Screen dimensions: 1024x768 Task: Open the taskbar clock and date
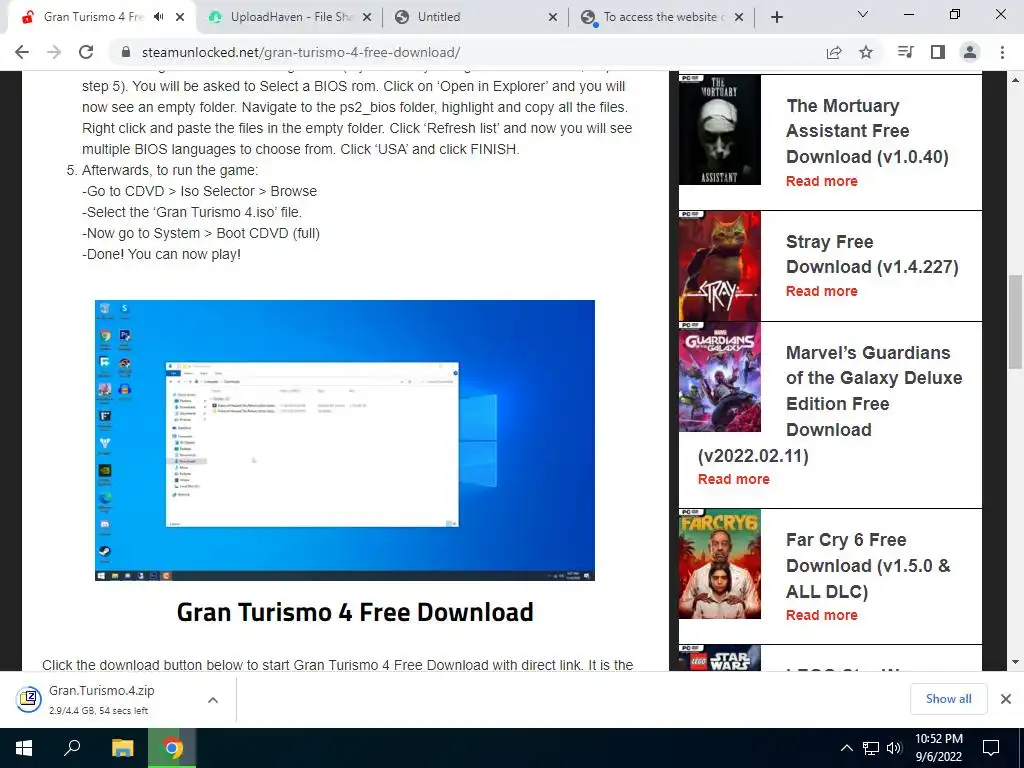[938, 748]
